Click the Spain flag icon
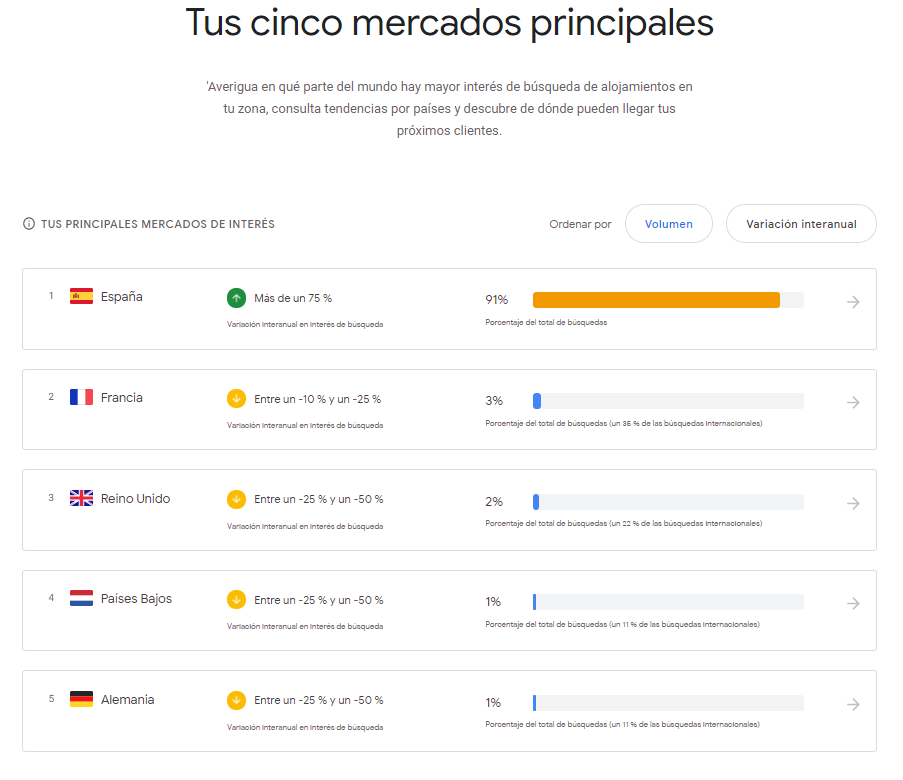The width and height of the screenshot is (903, 780). (81, 297)
